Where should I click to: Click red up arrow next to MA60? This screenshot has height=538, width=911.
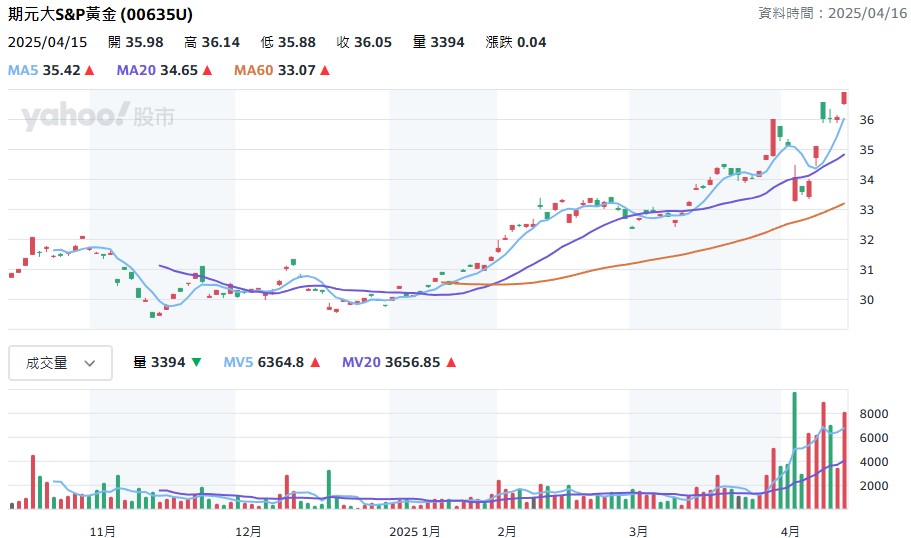point(325,70)
